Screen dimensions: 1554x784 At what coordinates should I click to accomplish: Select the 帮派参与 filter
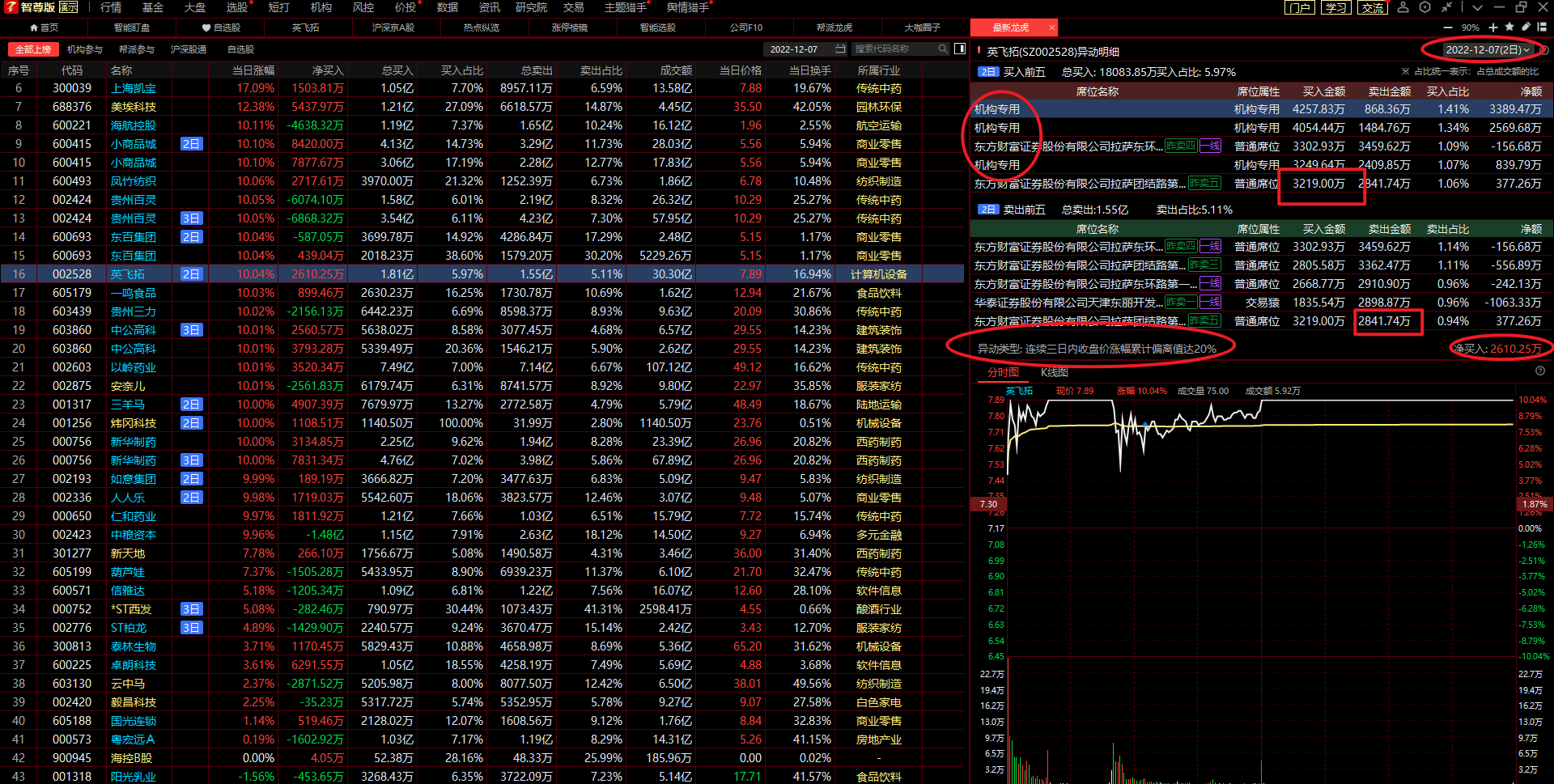click(x=136, y=49)
